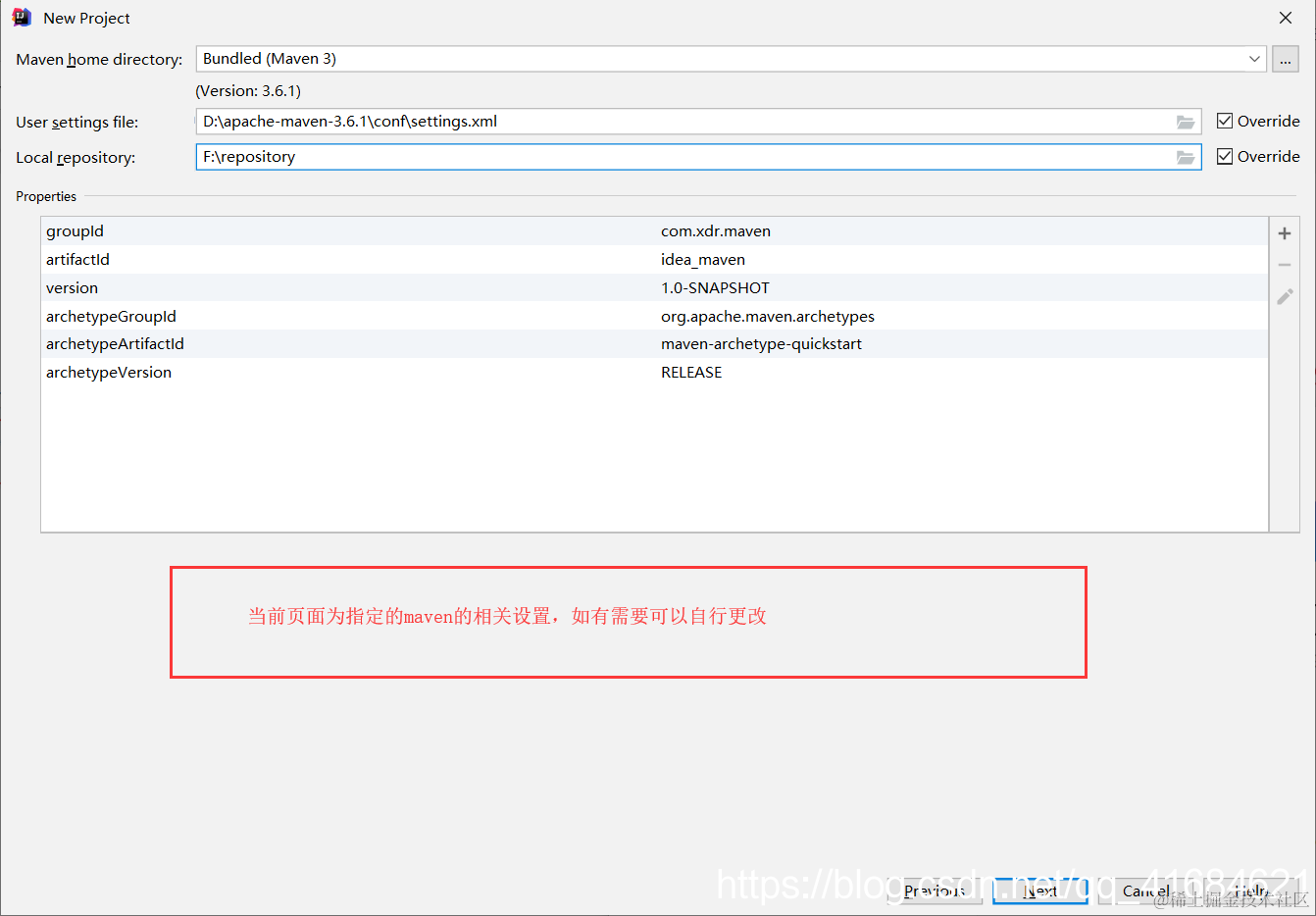Click the com.xdr.maven value cell
Screen dimensions: 1316x916
tap(716, 231)
